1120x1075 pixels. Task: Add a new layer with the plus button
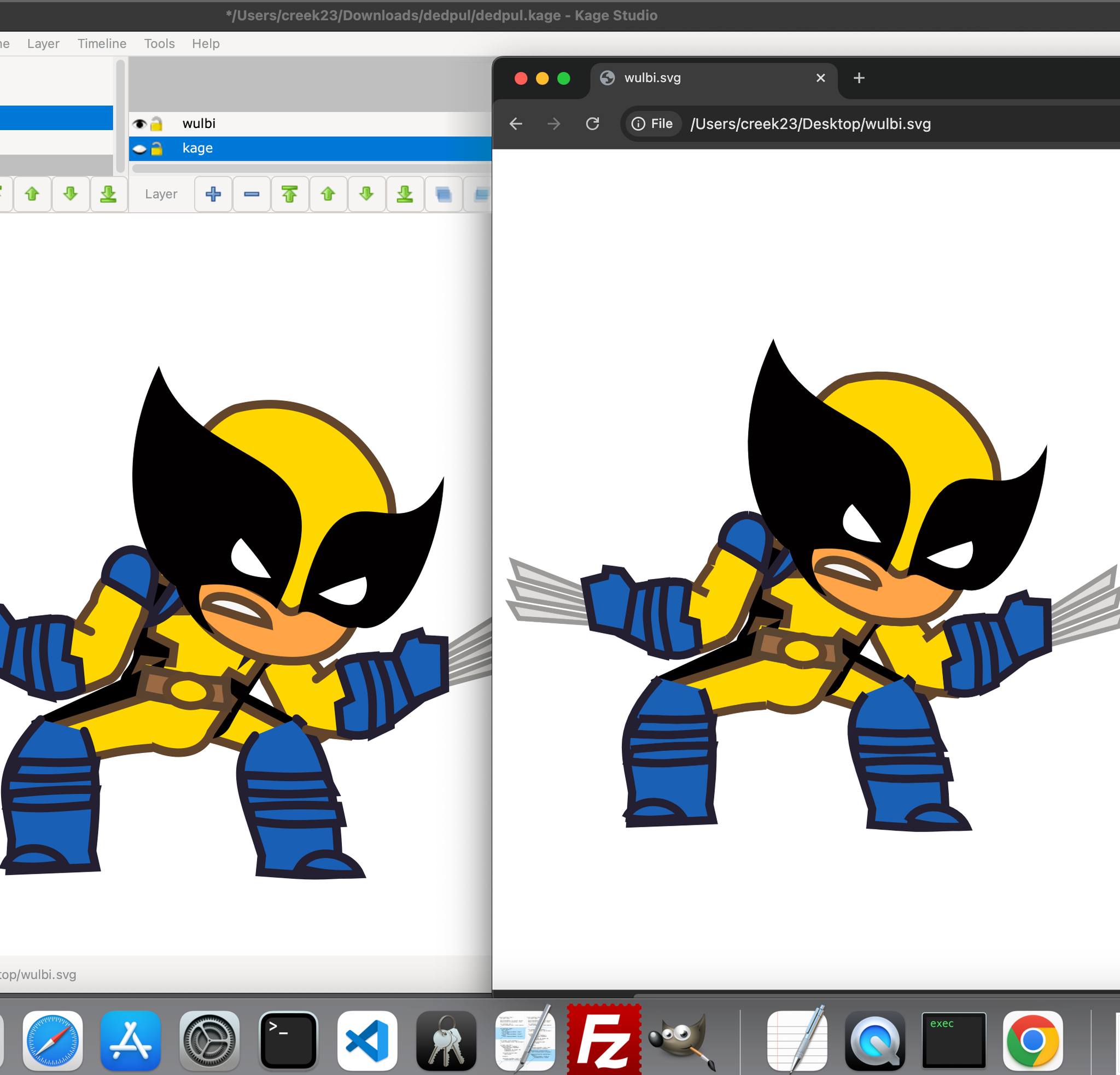tap(213, 194)
